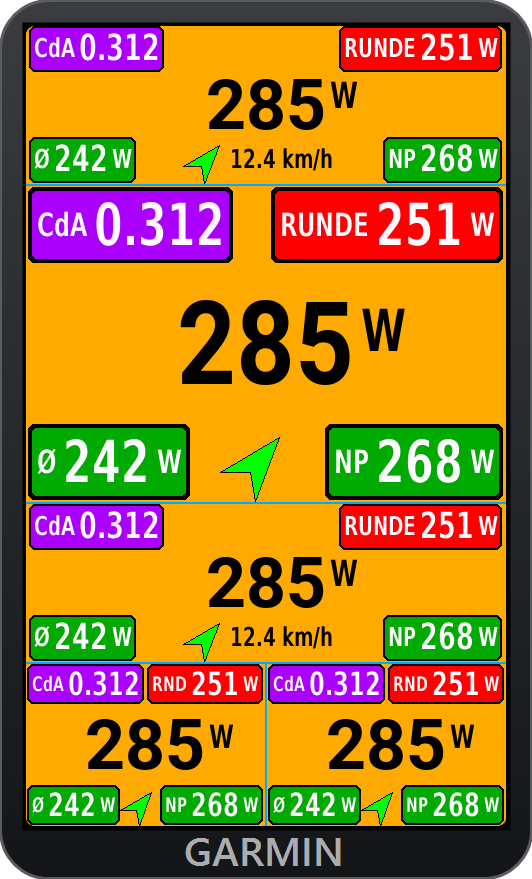Select the Ø 242 W badge in the third panel
Screen dimensions: 532x879
[x=82, y=637]
